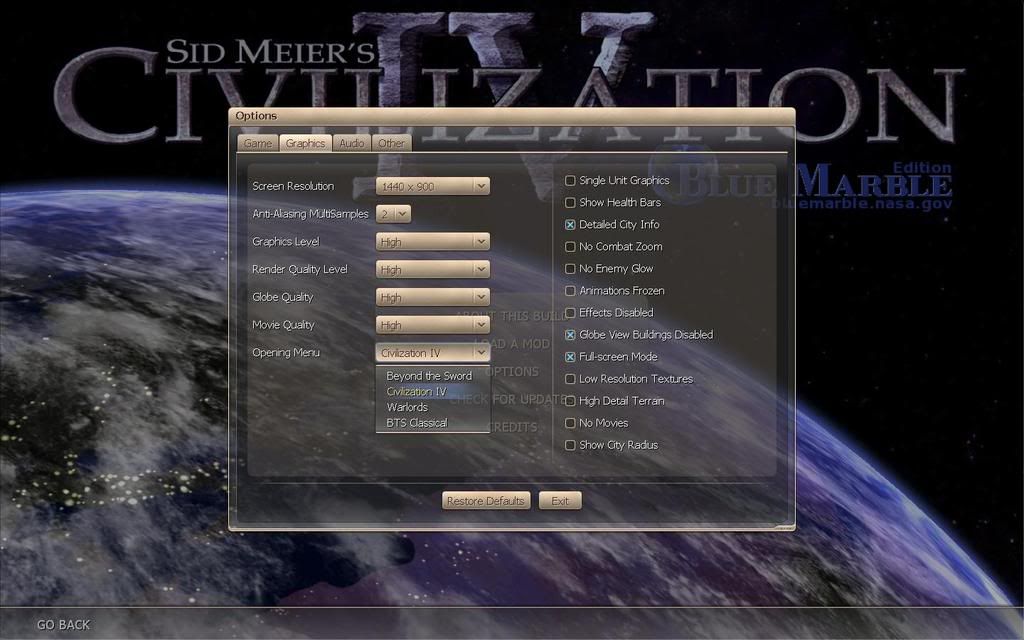This screenshot has height=640, width=1024.
Task: Select Warlords from the list
Action: (x=407, y=407)
